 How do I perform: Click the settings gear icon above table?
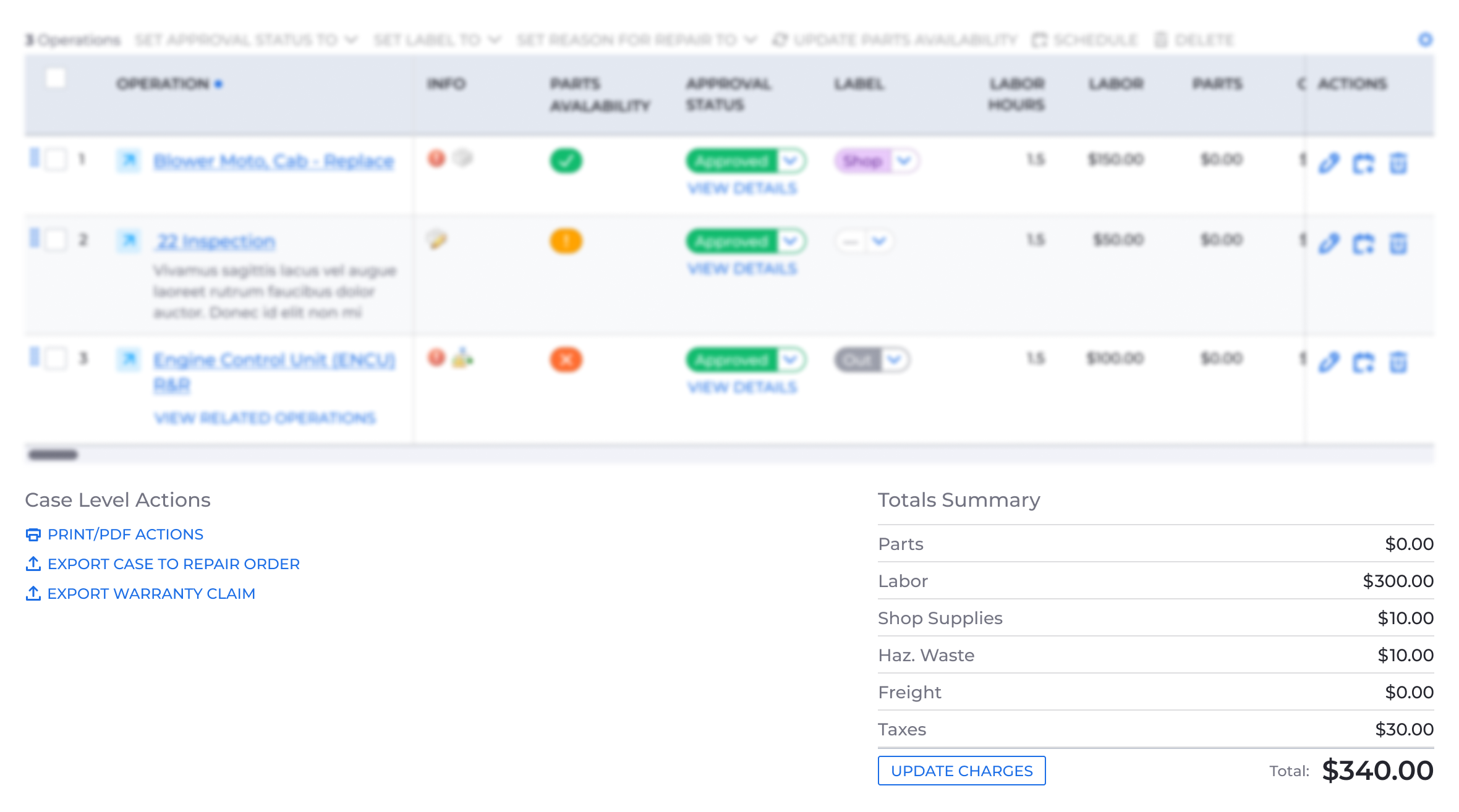coord(1425,40)
